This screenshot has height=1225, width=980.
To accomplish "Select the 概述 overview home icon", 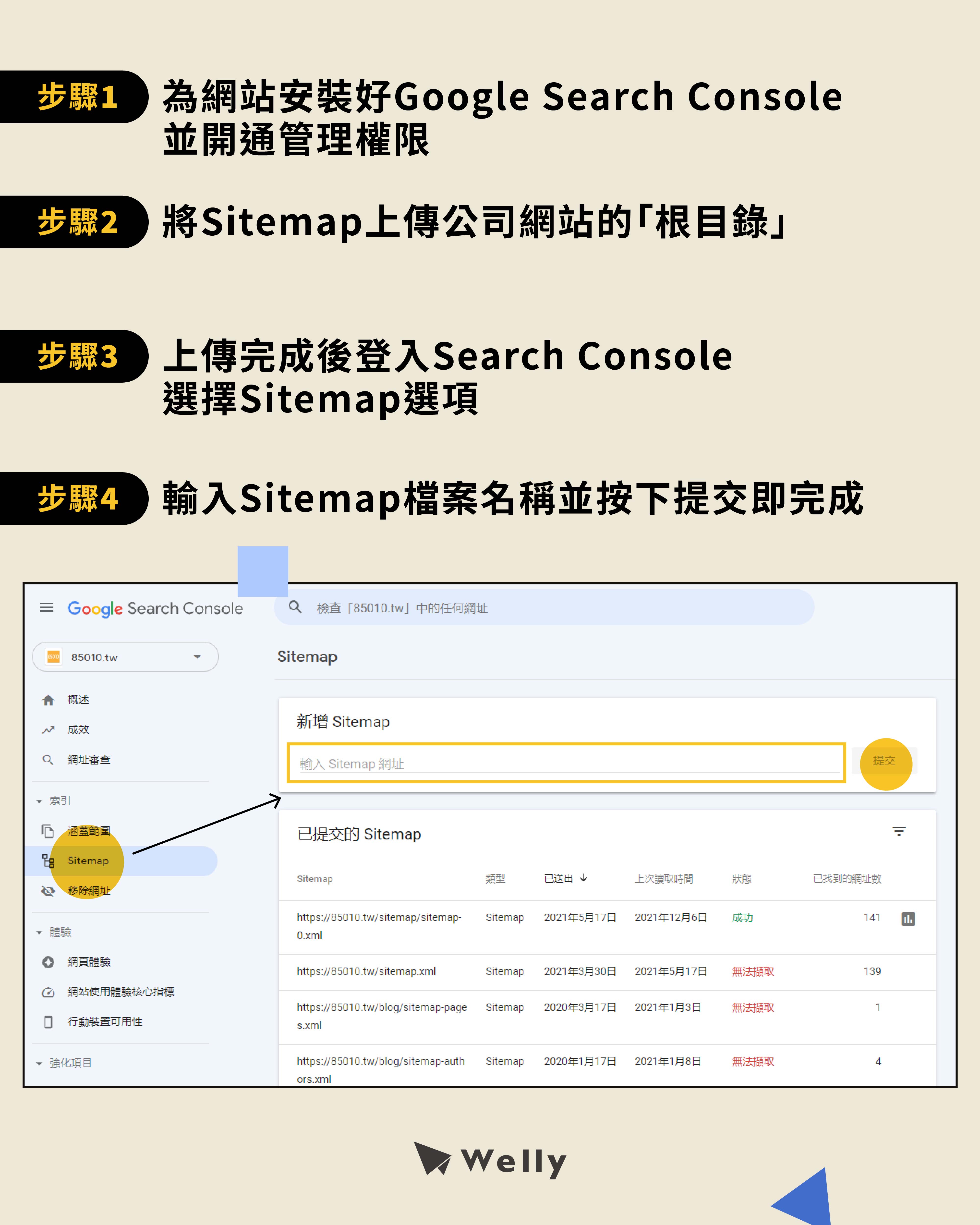I will click(48, 699).
